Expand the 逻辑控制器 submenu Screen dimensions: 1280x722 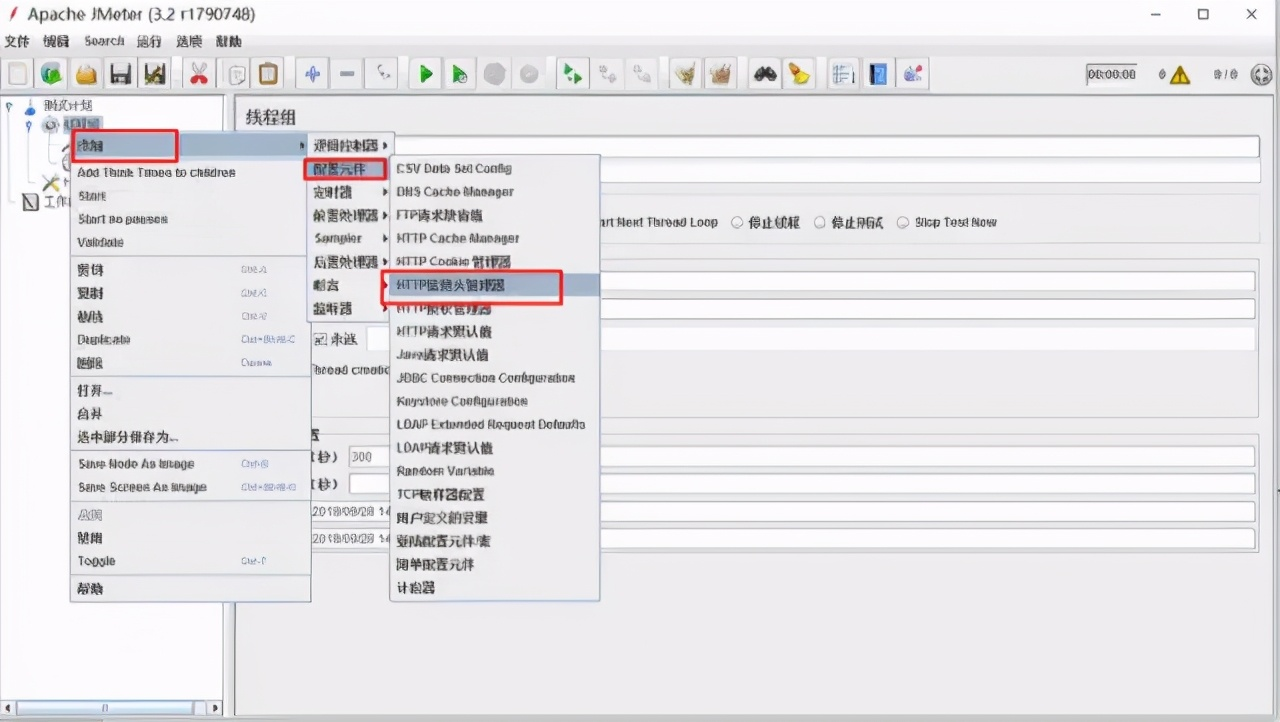(x=350, y=145)
